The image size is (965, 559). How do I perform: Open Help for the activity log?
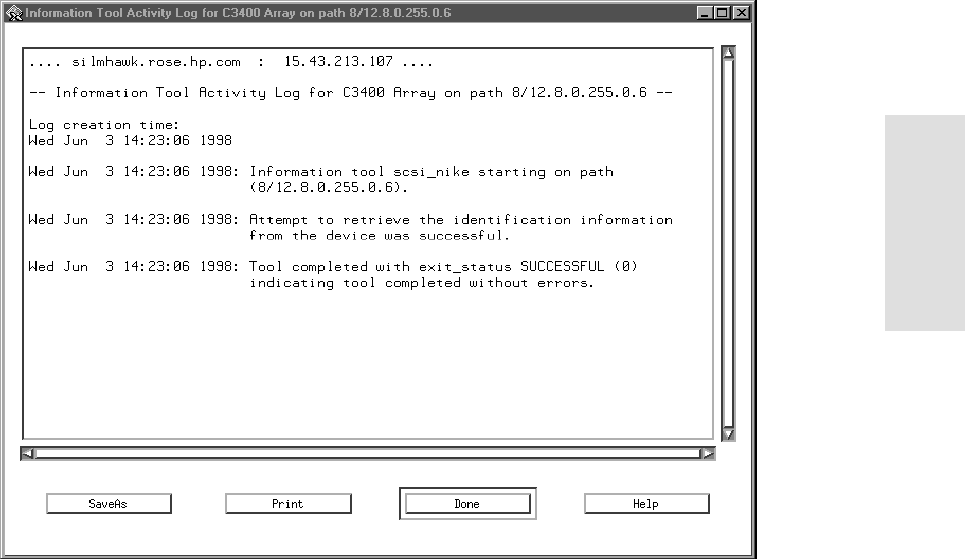(x=646, y=504)
